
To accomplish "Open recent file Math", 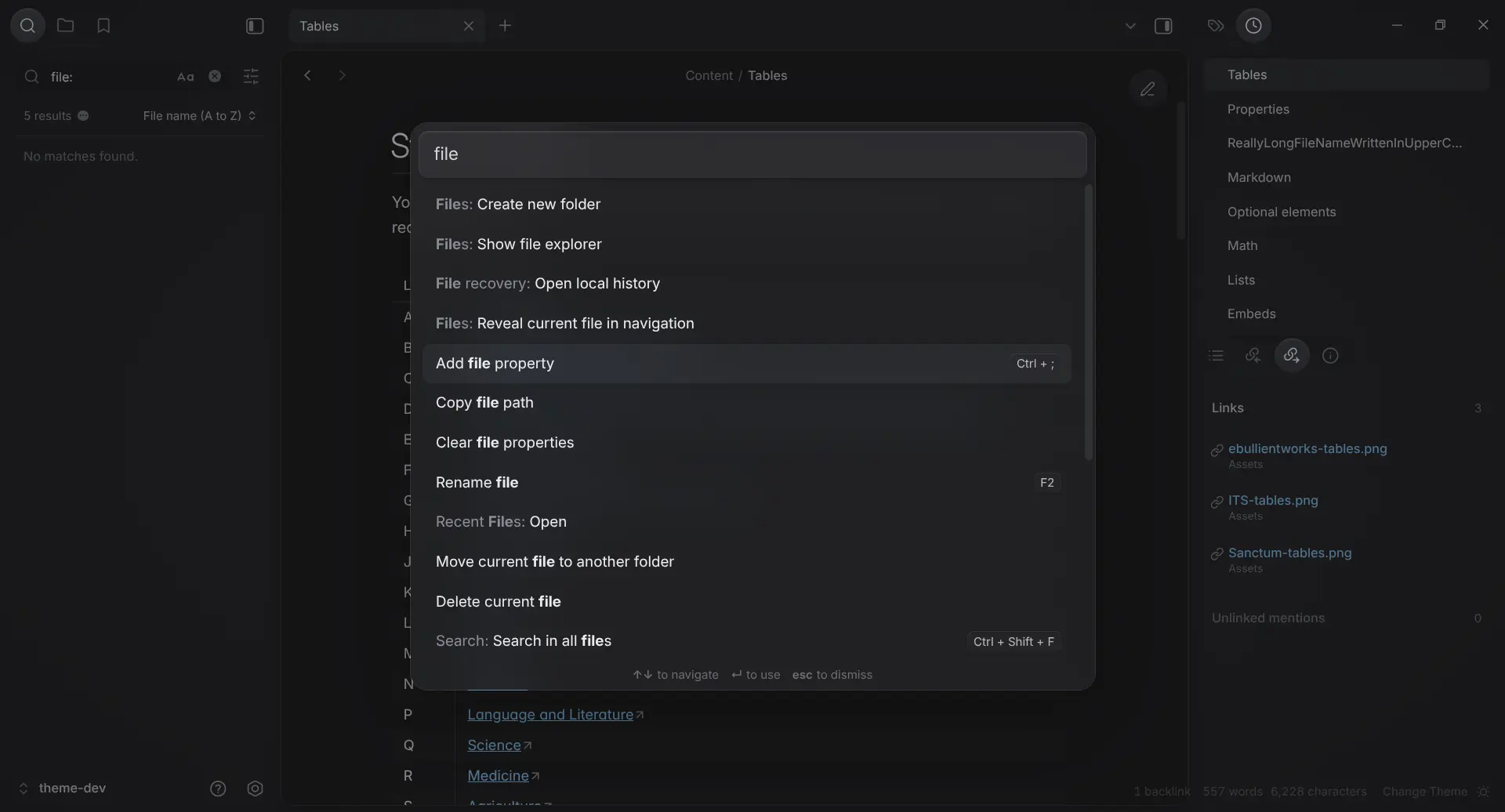I will click(1346, 246).
